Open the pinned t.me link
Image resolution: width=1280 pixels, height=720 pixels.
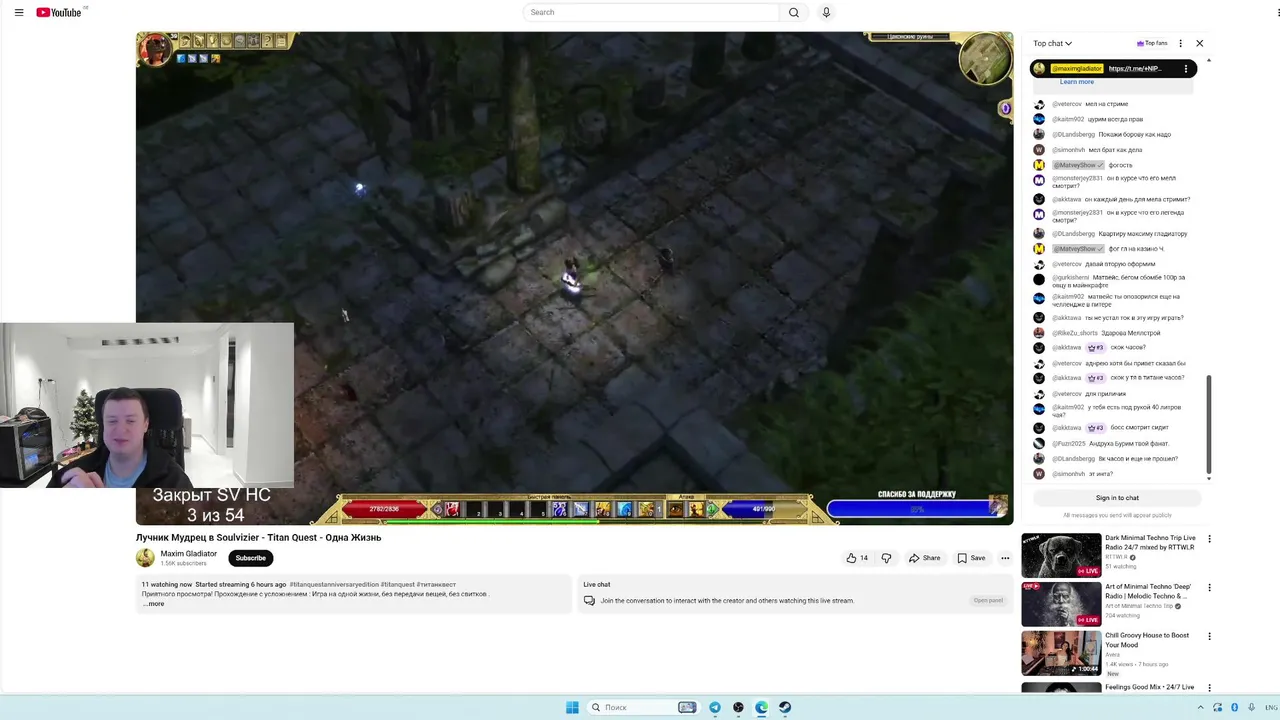(1135, 69)
